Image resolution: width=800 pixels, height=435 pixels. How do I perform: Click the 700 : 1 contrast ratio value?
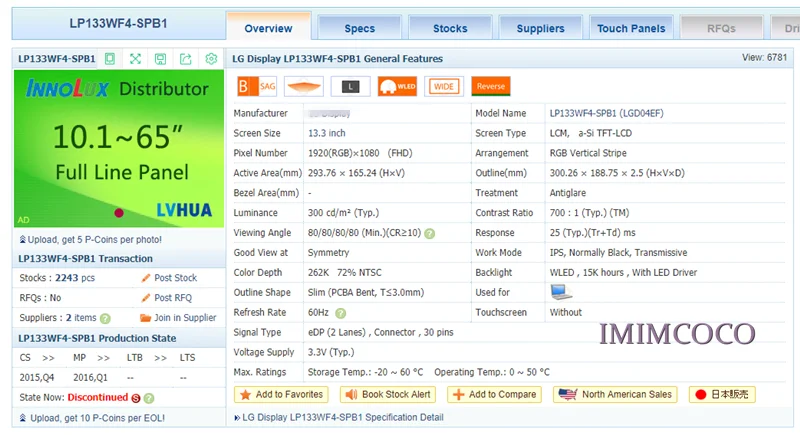pyautogui.click(x=589, y=213)
